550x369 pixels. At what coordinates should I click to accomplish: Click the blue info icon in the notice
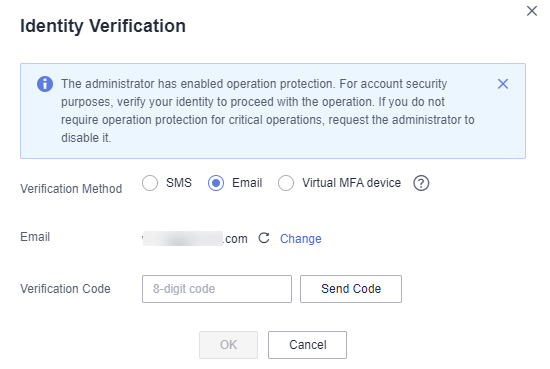click(x=45, y=84)
